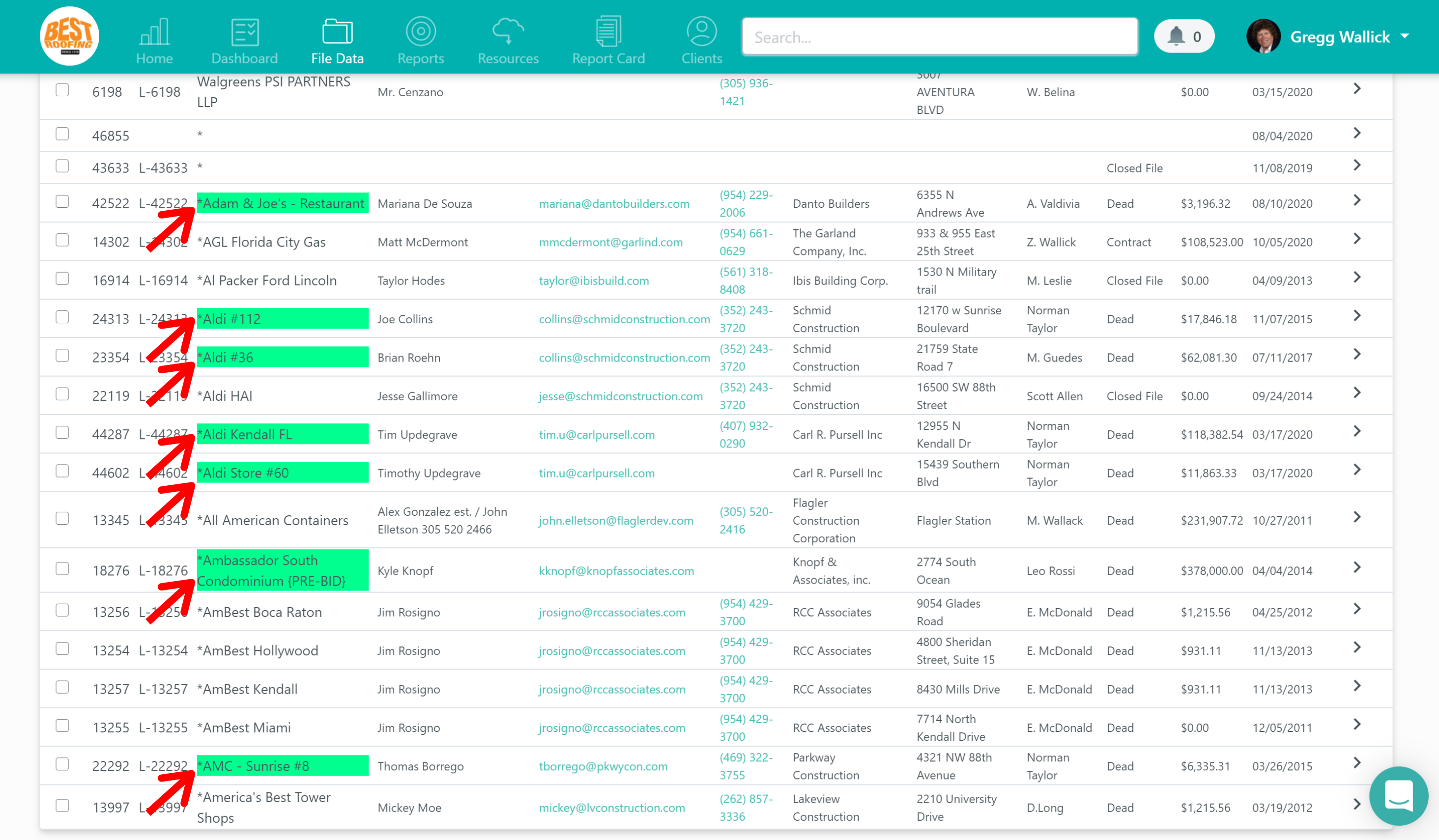Open email link tborrego@pkwycon.com
Screen dimensions: 1439x840
[x=603, y=766]
